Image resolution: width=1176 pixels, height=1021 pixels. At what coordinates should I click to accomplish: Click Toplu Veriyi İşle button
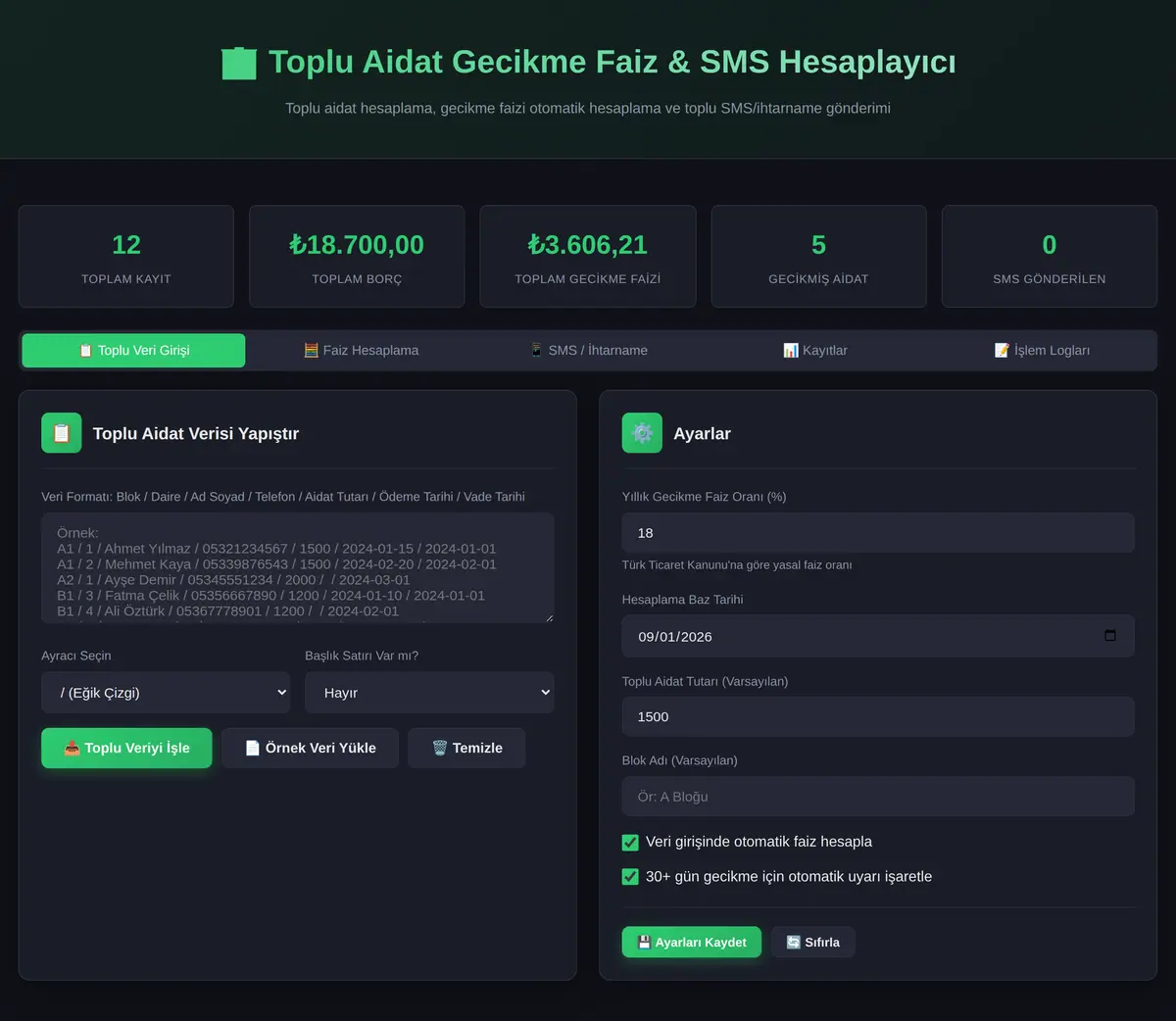click(x=126, y=748)
